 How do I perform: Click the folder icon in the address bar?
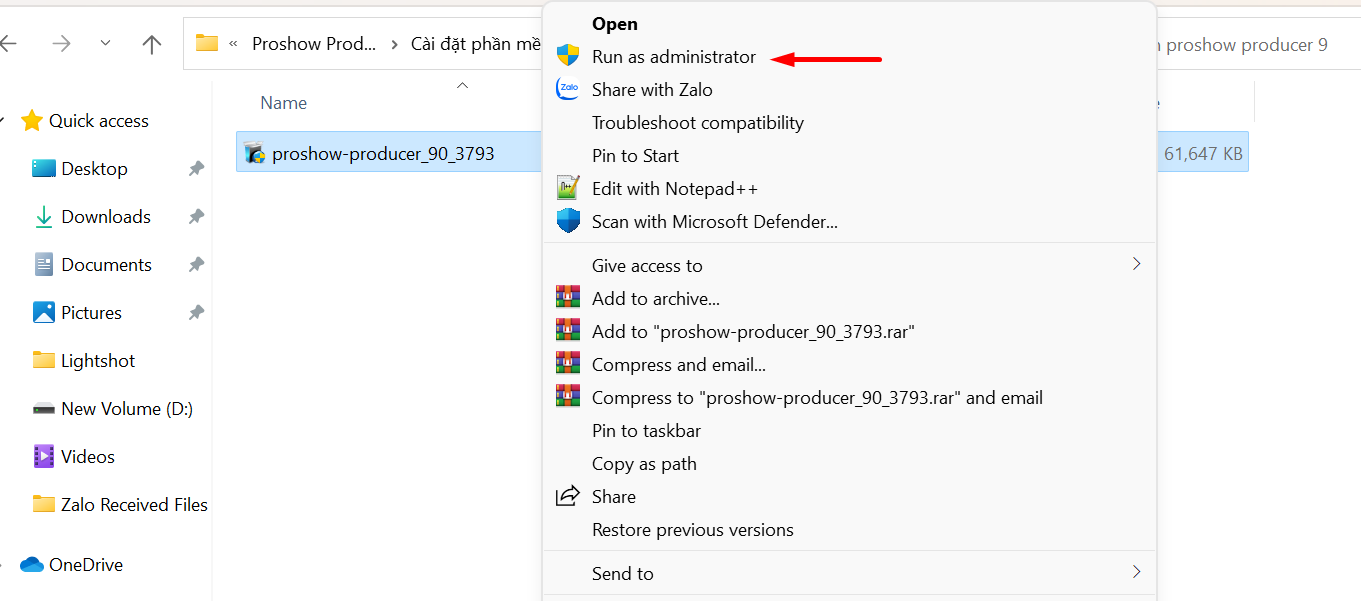[x=207, y=43]
